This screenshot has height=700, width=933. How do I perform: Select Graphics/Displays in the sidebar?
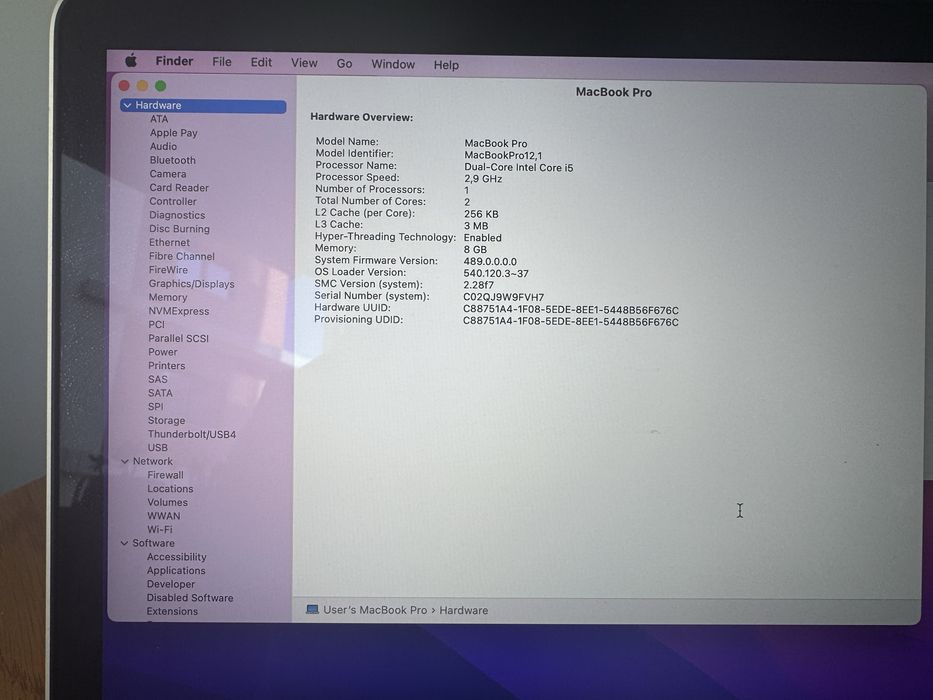(192, 284)
